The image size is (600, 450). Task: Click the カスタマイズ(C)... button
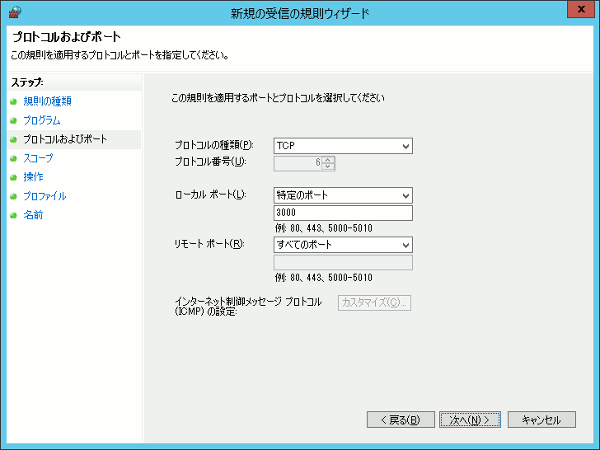(374, 303)
